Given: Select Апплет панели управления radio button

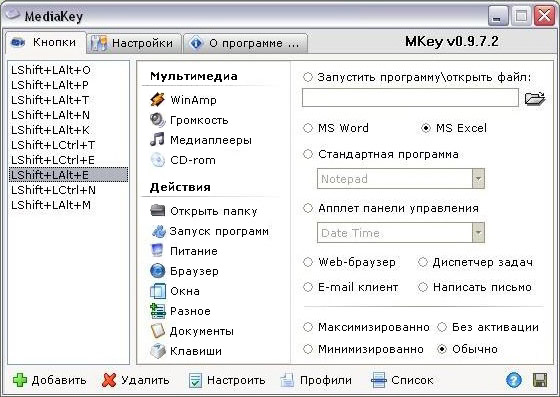Looking at the screenshot, I should 308,208.
